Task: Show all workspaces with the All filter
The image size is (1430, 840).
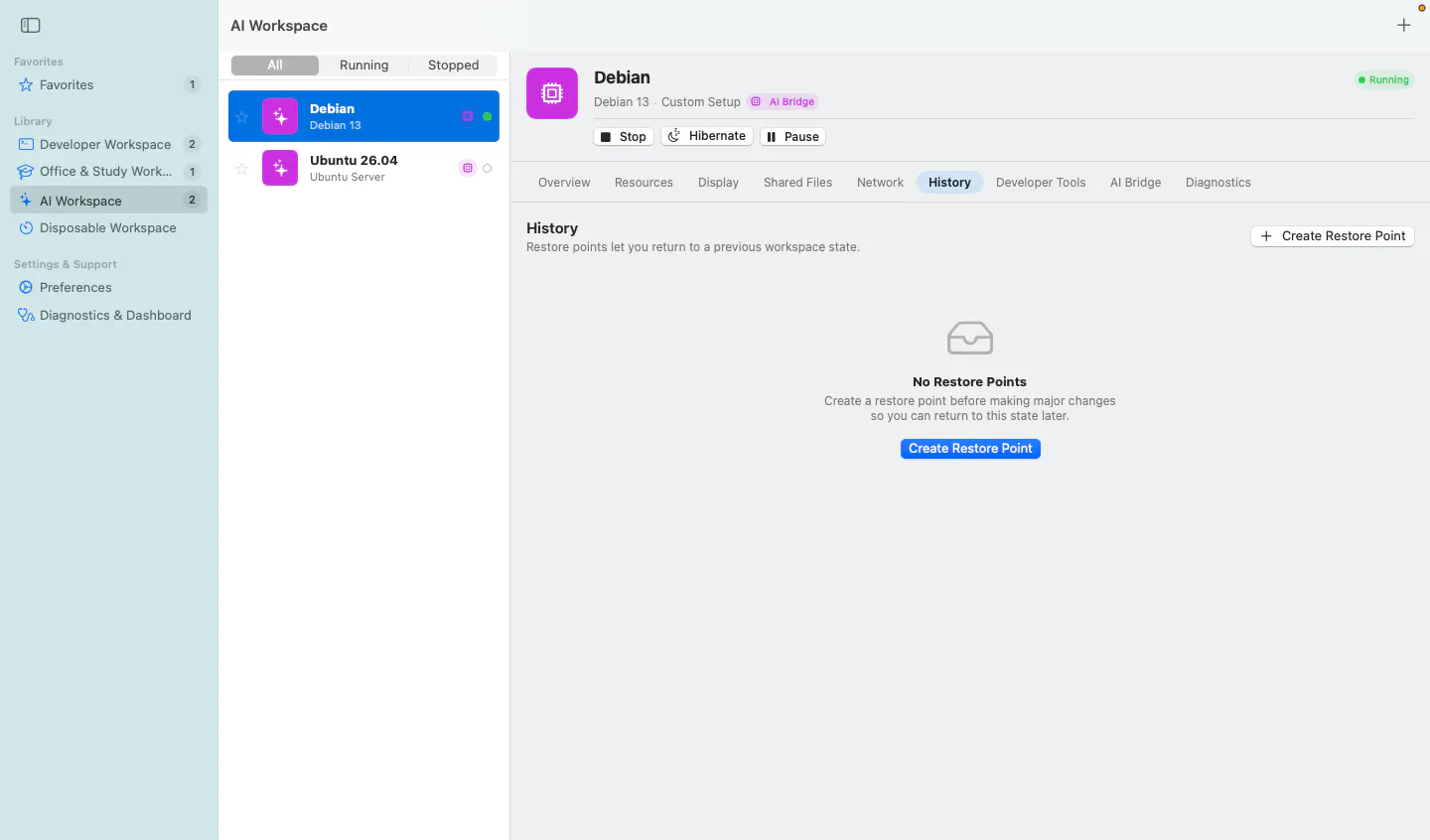Action: pyautogui.click(x=275, y=66)
